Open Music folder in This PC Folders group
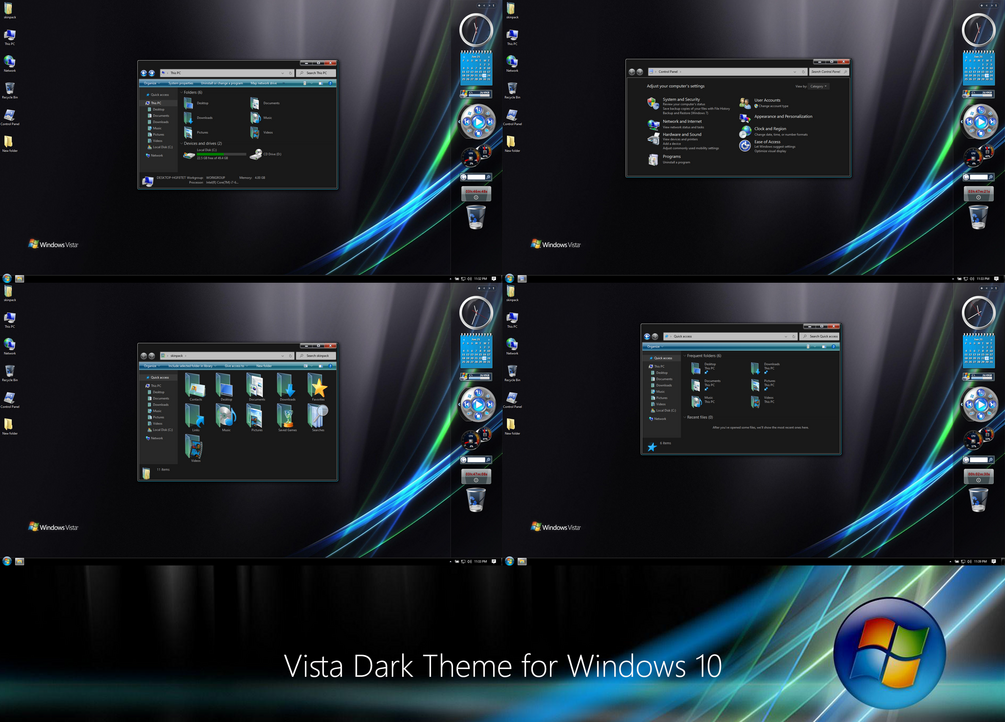Image resolution: width=1005 pixels, height=722 pixels. point(261,118)
